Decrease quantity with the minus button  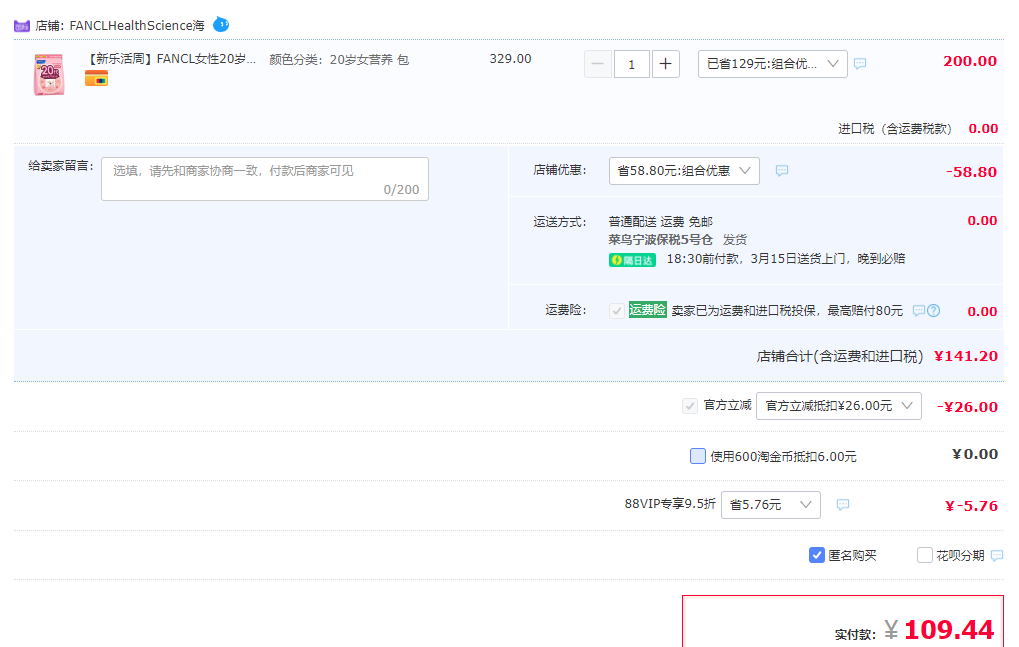(598, 64)
